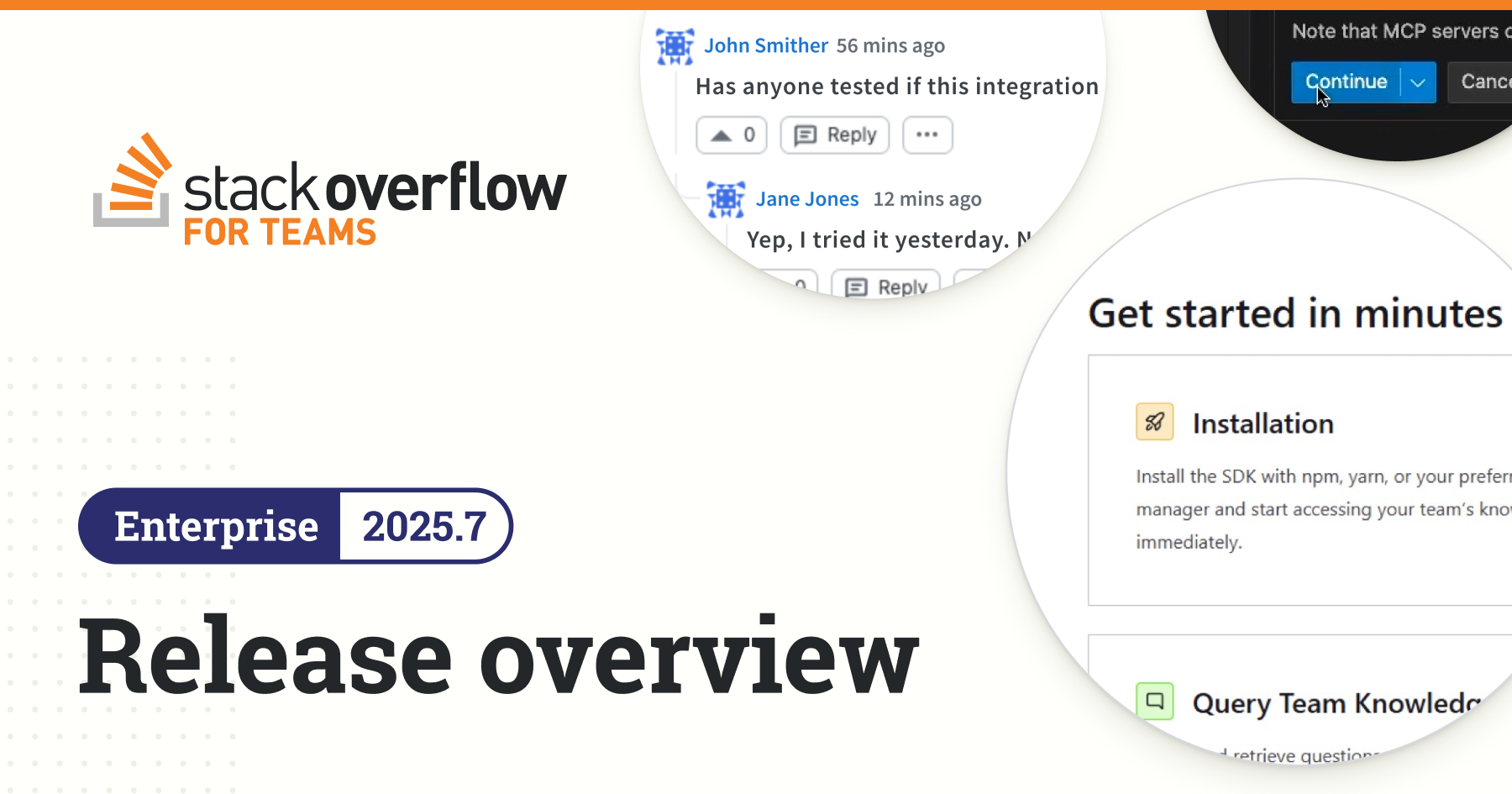
Task: Open Jane Jones's profile name link
Action: [x=807, y=199]
